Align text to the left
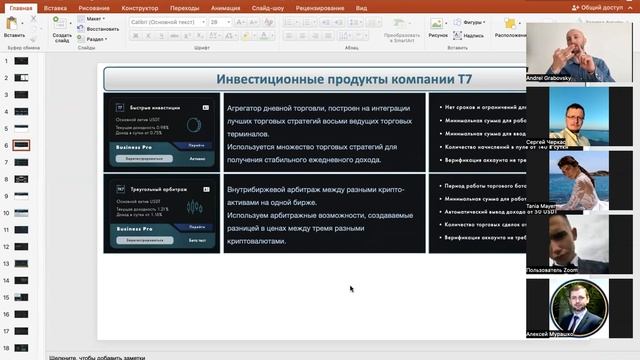This screenshot has width=640, height=360. 289,36
